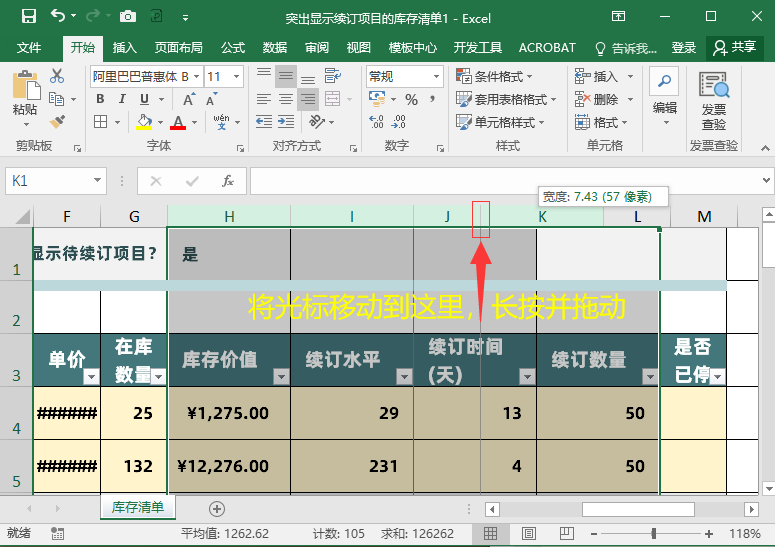Click the 登录 (Sign in) link
Screen dimensions: 775x547
[684, 47]
